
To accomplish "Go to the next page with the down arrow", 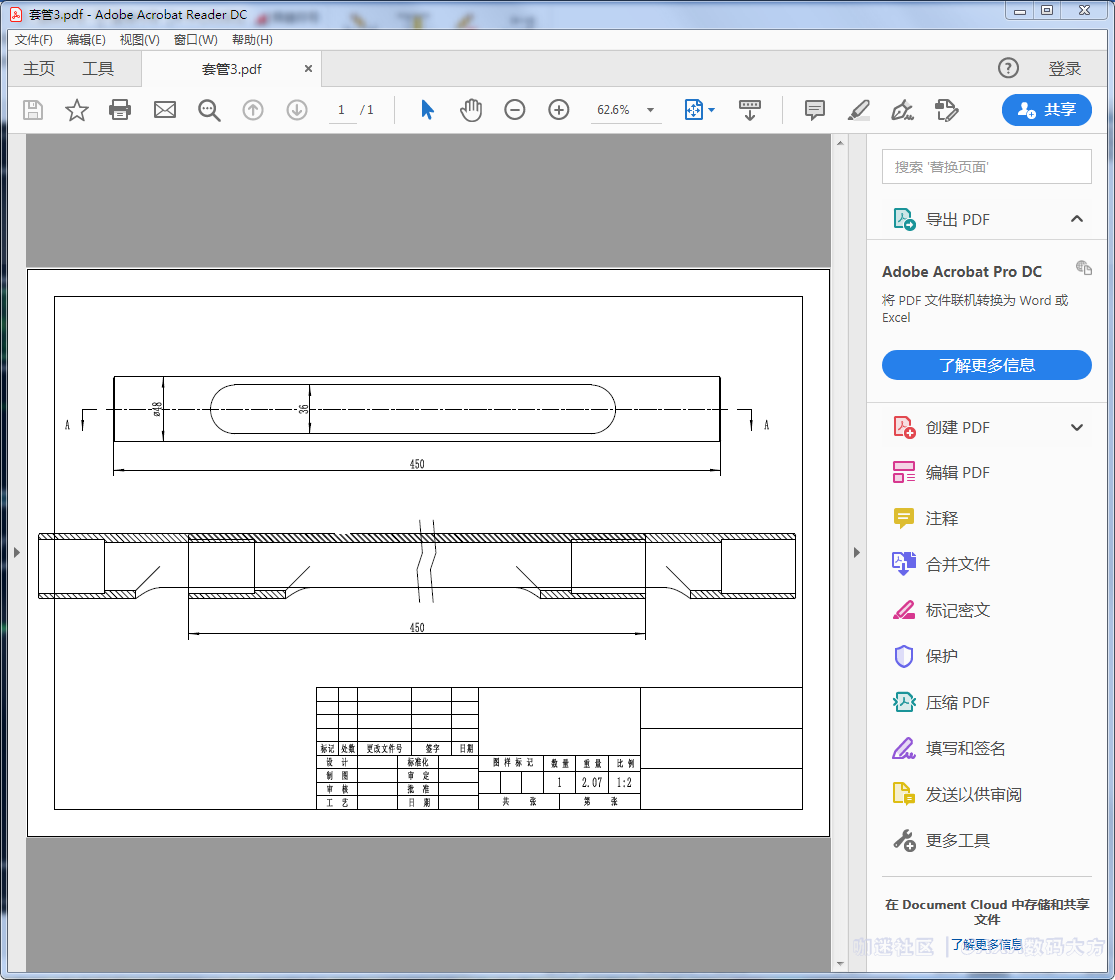I will coord(297,110).
